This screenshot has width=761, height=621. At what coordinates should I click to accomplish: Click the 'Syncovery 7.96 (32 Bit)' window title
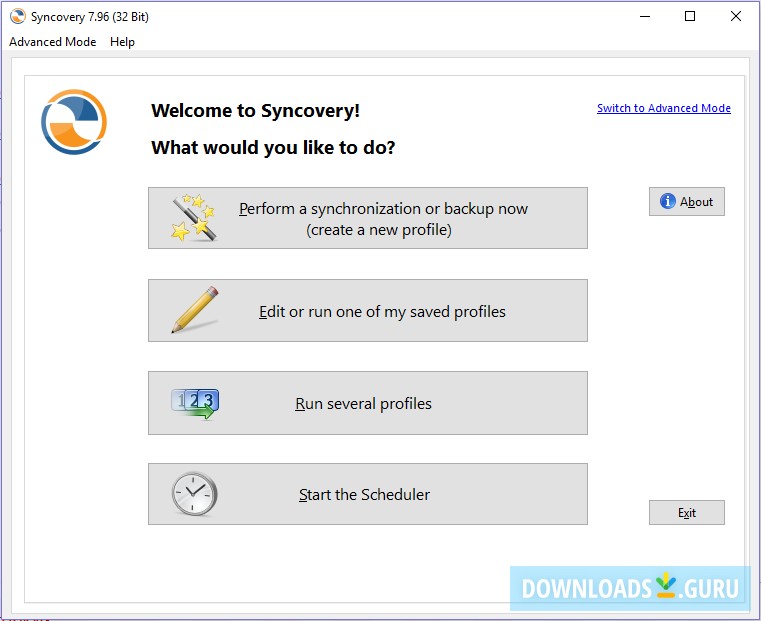tap(90, 16)
